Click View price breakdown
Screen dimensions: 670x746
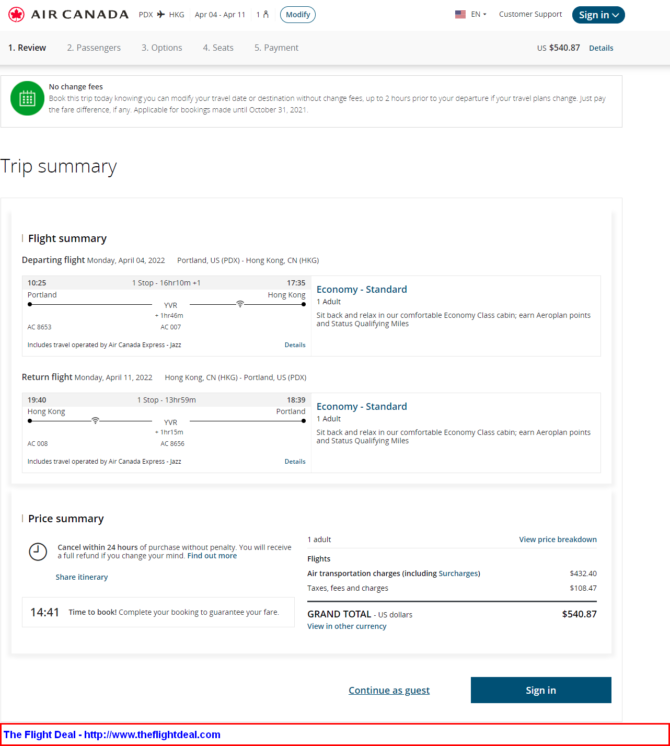[x=558, y=540]
